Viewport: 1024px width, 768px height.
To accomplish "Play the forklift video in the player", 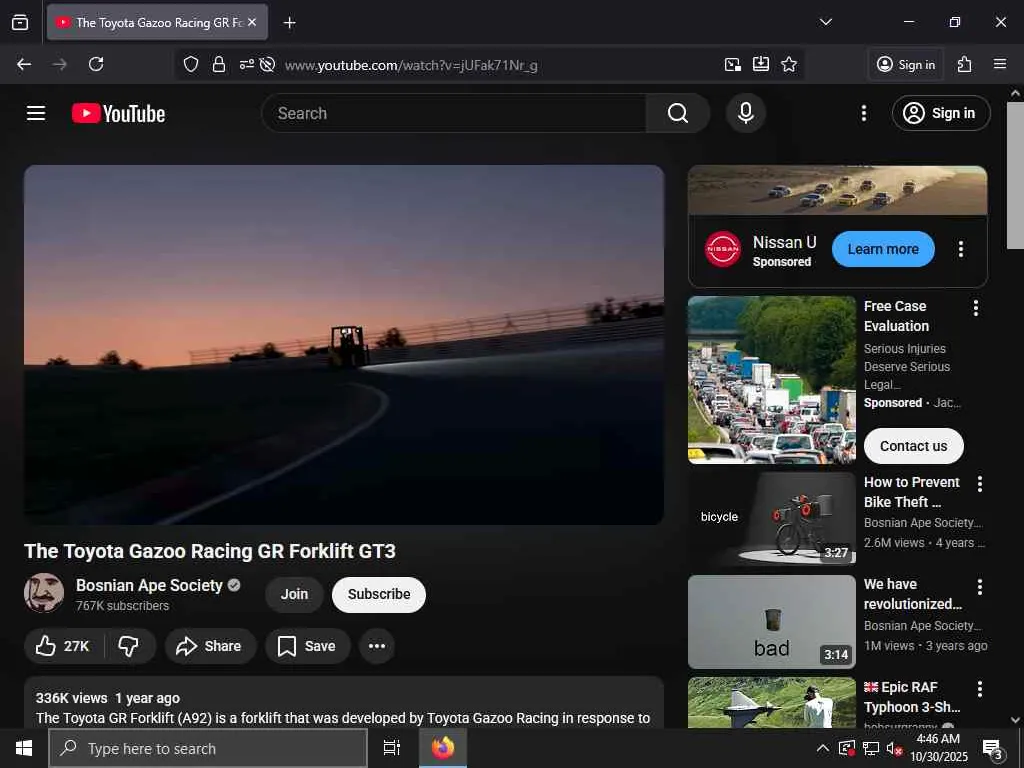I will (344, 344).
